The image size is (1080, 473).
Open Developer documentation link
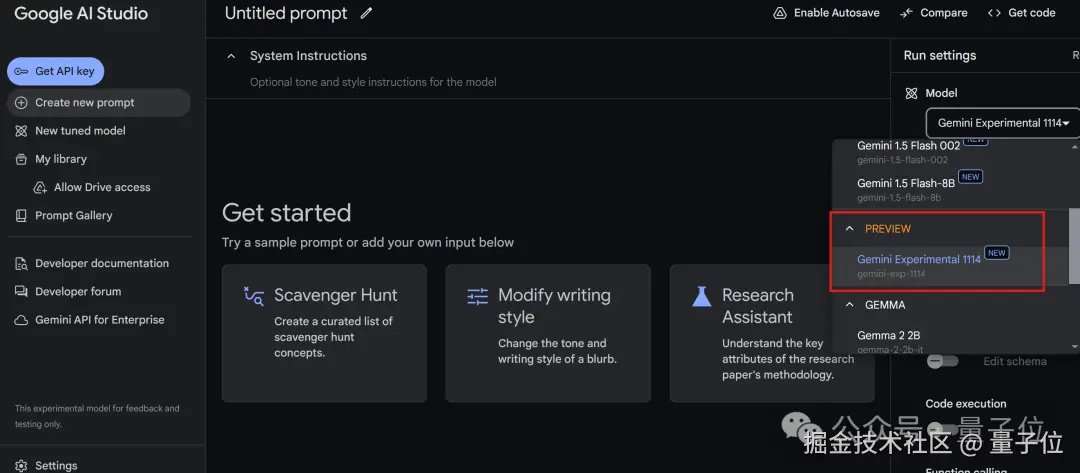click(101, 263)
